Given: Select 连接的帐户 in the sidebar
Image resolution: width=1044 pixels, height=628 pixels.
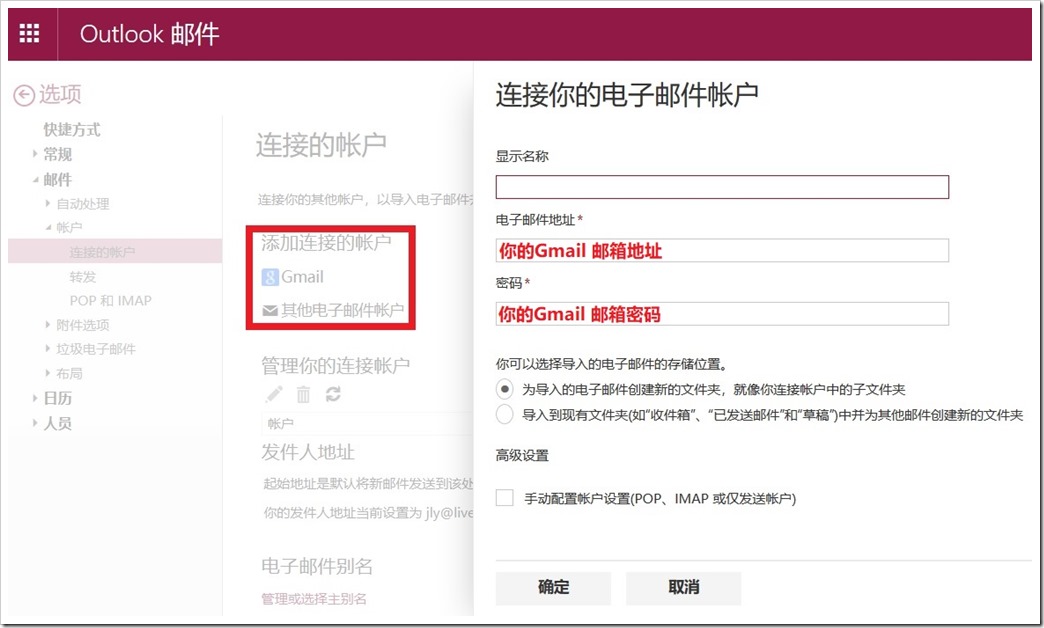Looking at the screenshot, I should coord(115,252).
